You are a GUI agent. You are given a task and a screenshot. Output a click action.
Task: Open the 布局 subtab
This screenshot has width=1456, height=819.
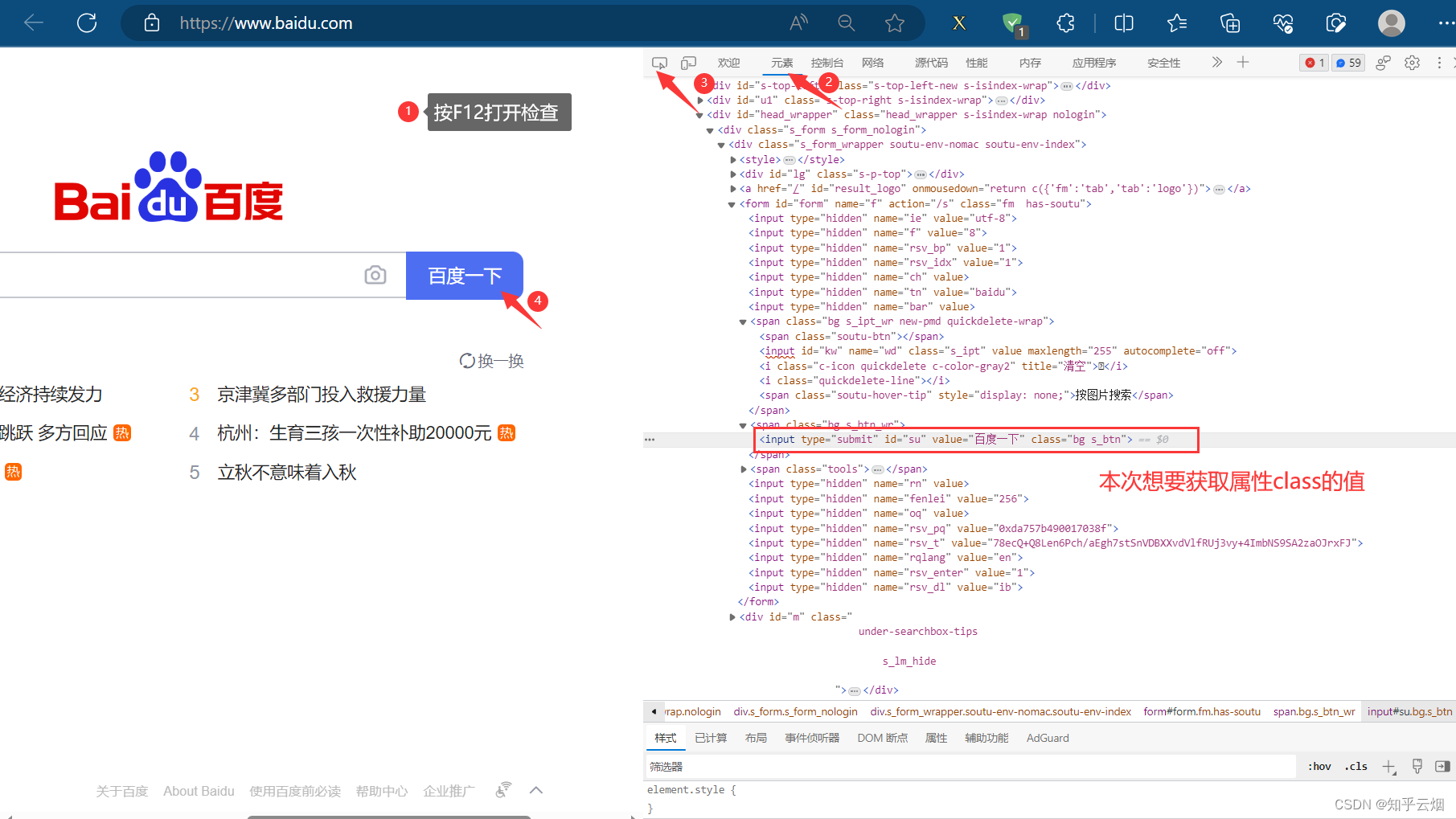tap(756, 738)
